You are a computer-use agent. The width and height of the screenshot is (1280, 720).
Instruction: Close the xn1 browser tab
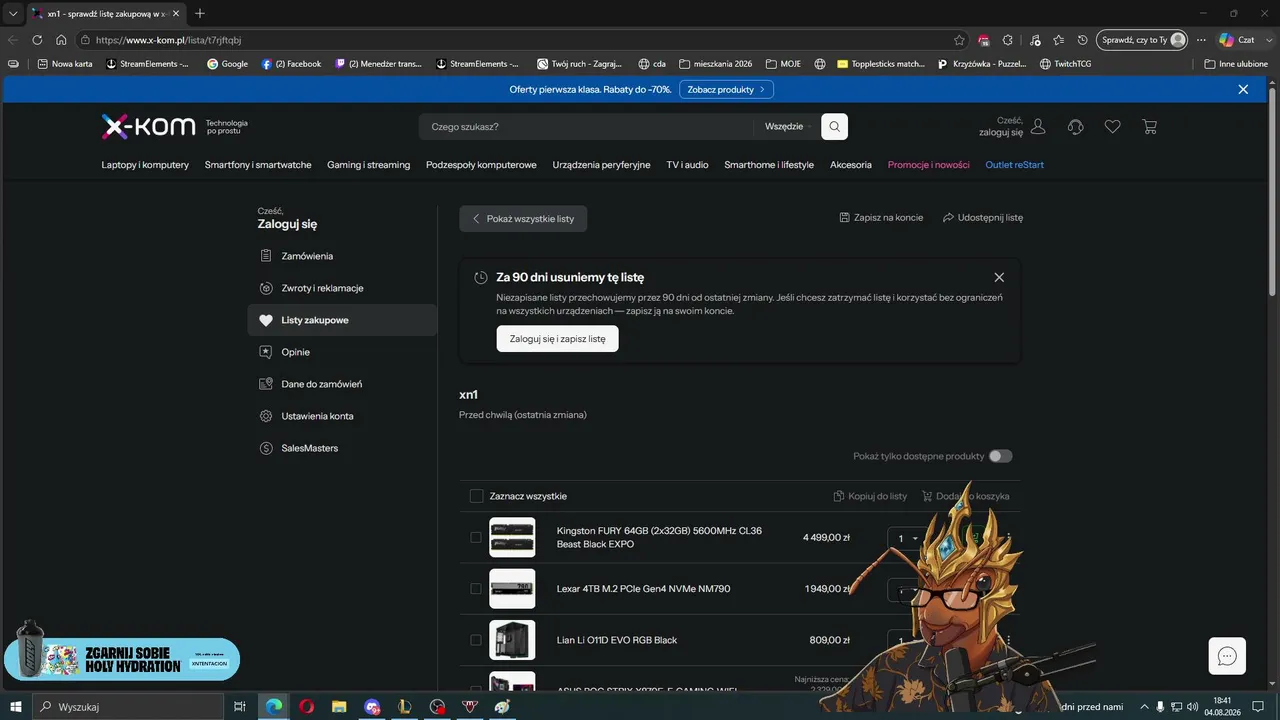176,13
